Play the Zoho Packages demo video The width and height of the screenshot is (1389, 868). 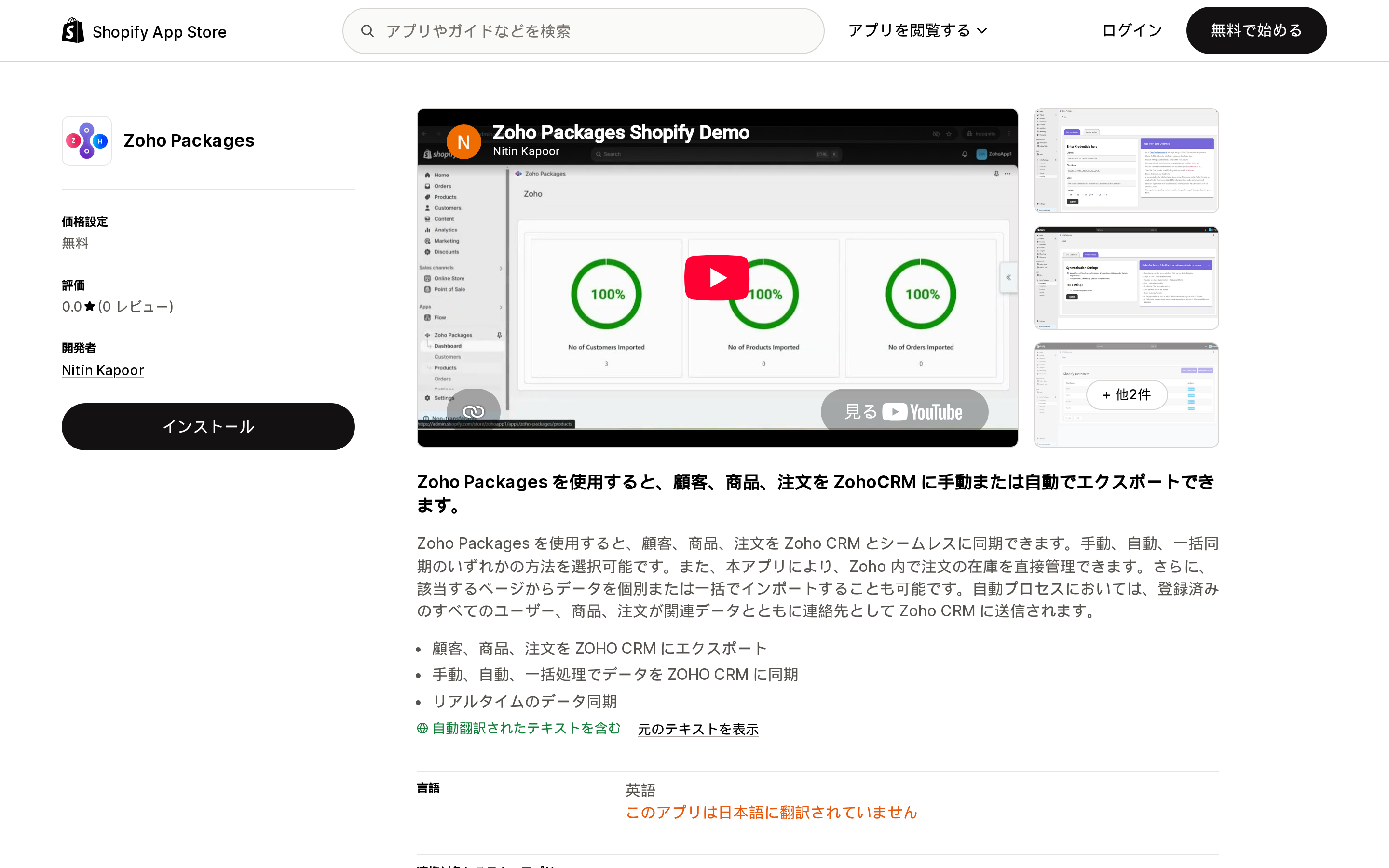click(x=716, y=277)
